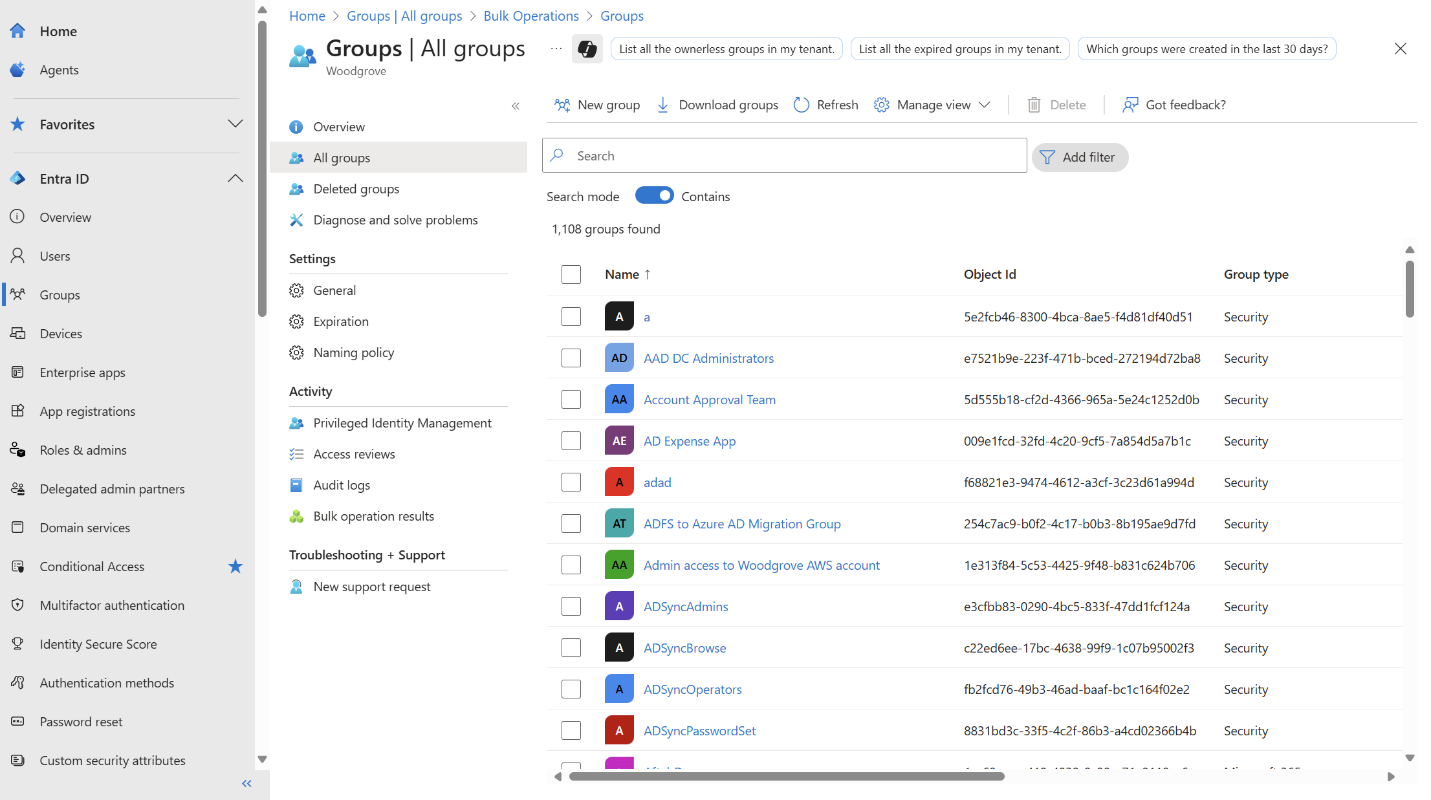The image size is (1431, 800).
Task: Unfavorite Conditional Access via its star icon
Action: [235, 566]
